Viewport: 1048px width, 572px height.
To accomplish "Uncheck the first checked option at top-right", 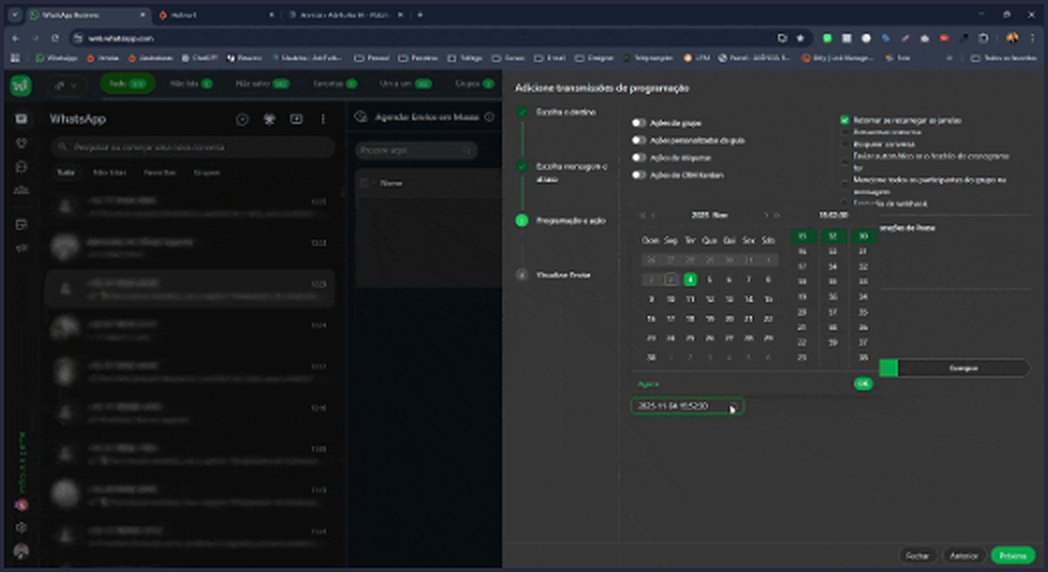I will [844, 120].
